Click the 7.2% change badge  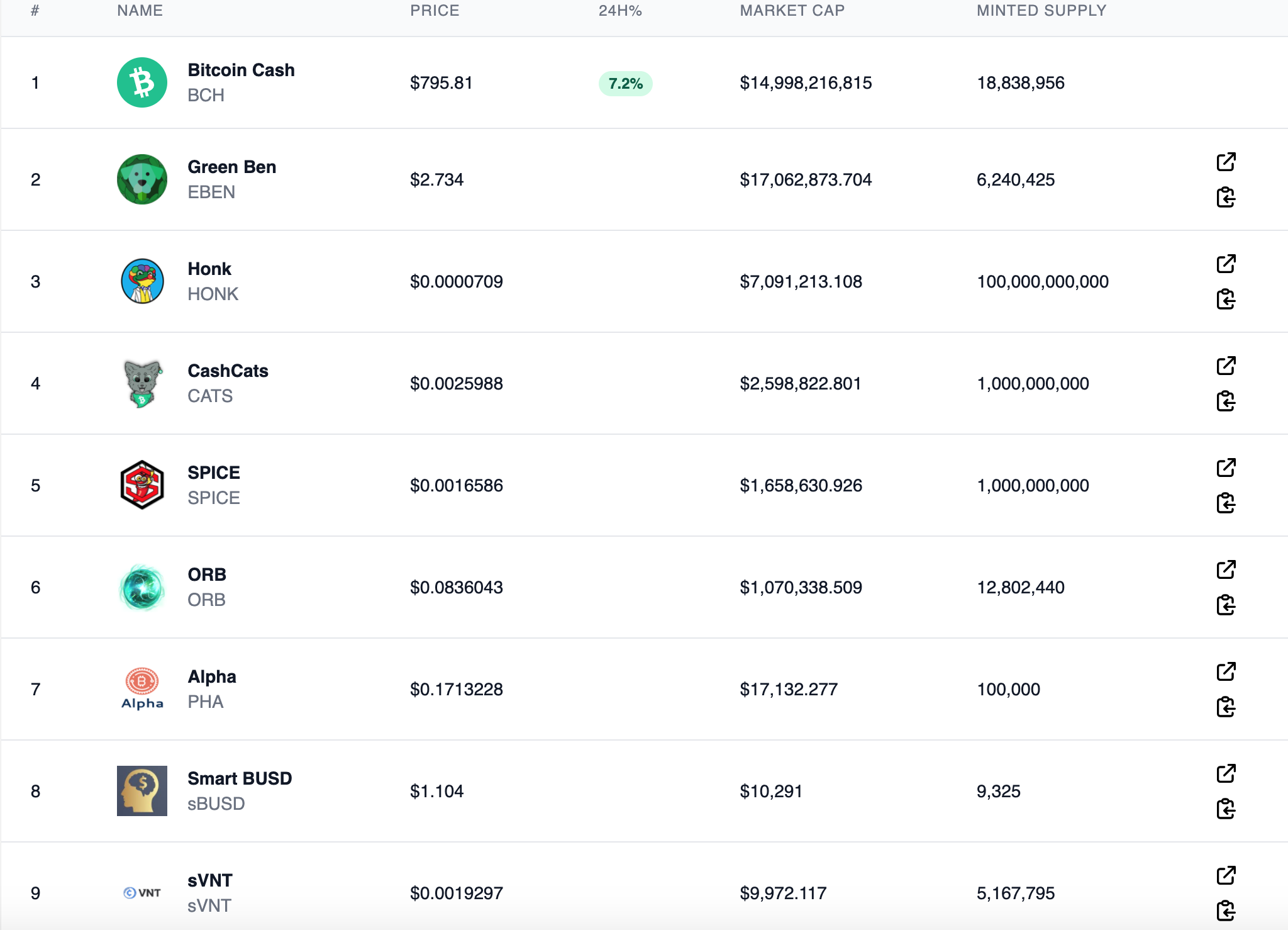coord(625,83)
